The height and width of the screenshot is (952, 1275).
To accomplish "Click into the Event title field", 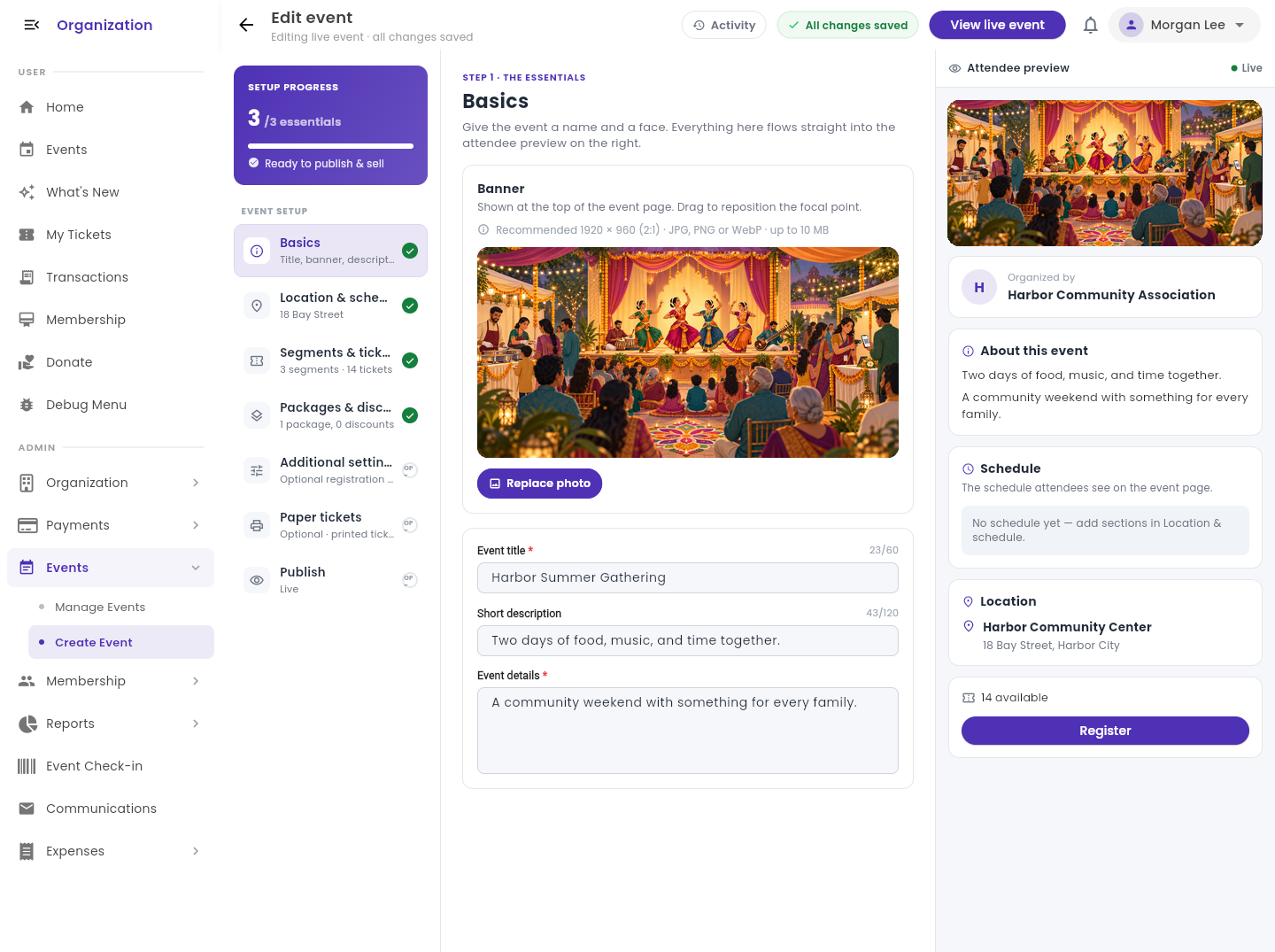I will tap(688, 577).
